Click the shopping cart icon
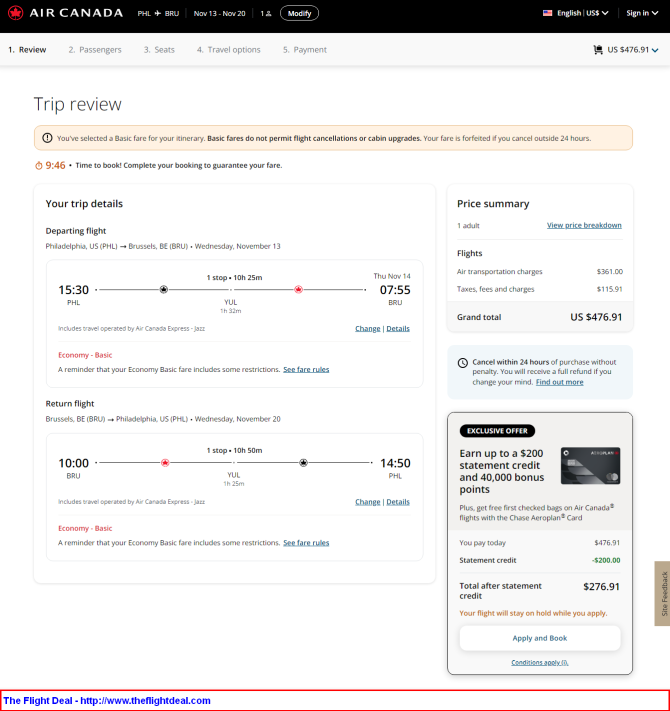 598,50
